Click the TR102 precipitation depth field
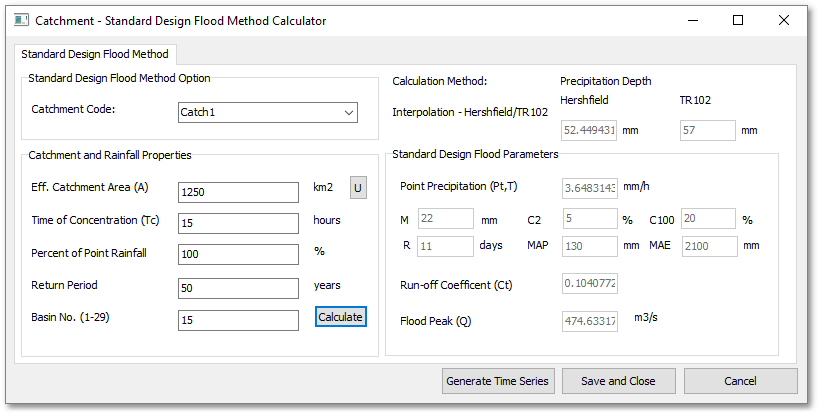This screenshot has height=415, width=819. click(708, 131)
